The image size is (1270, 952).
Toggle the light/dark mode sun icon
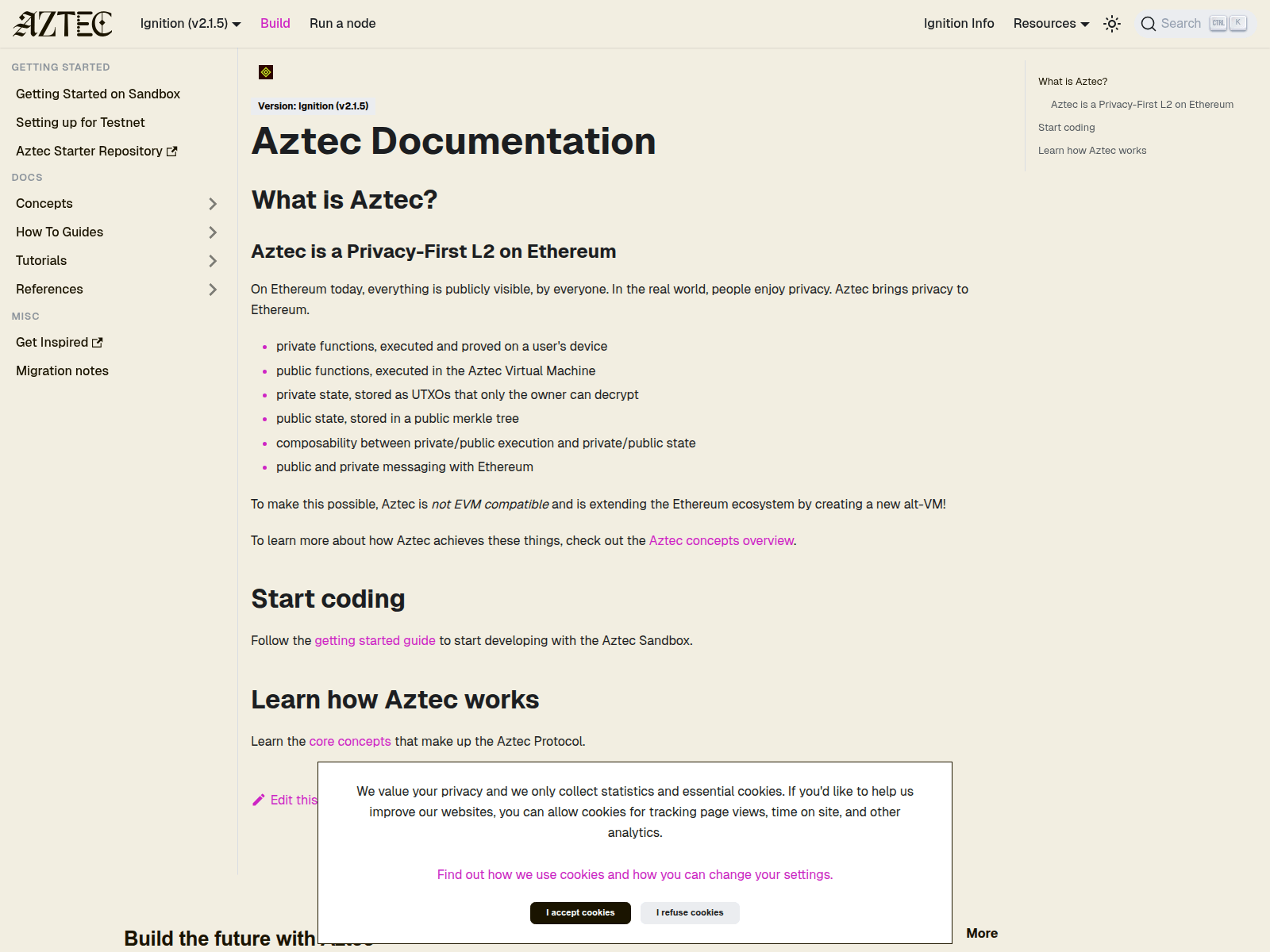1112,24
